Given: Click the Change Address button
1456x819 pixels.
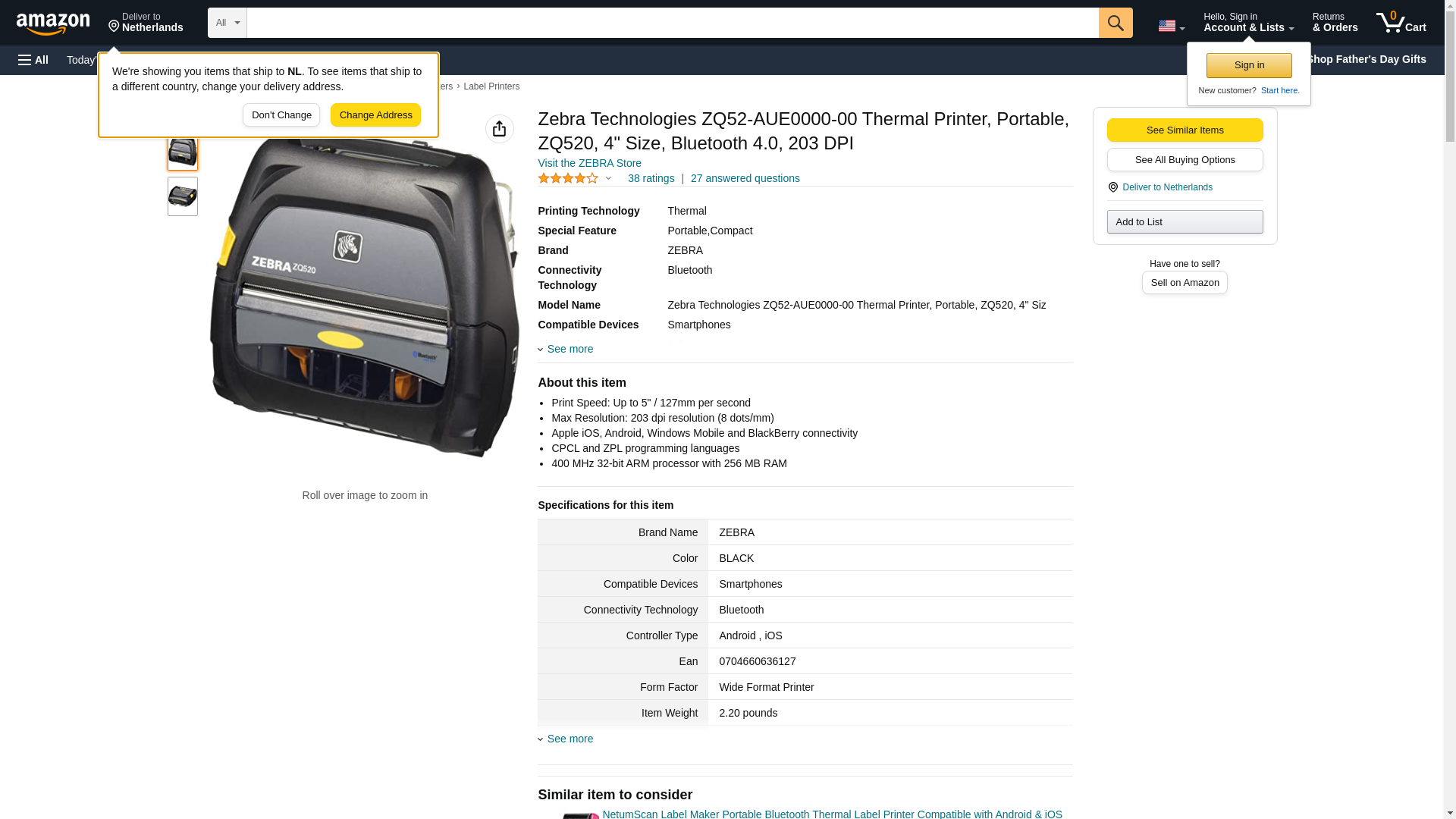Looking at the screenshot, I should tap(375, 115).
